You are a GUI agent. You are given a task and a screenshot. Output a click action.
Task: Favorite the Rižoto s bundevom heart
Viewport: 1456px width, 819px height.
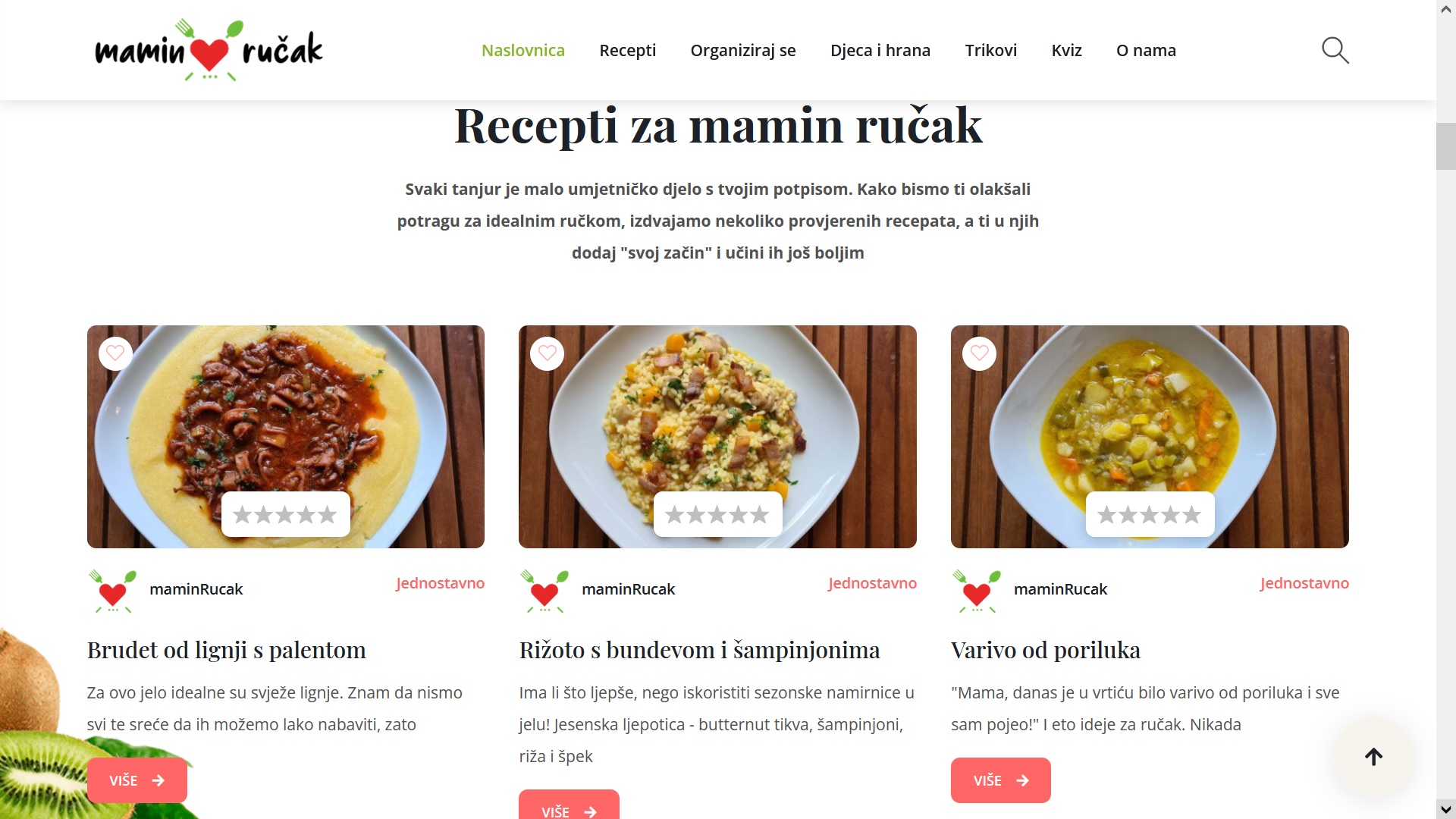click(548, 353)
